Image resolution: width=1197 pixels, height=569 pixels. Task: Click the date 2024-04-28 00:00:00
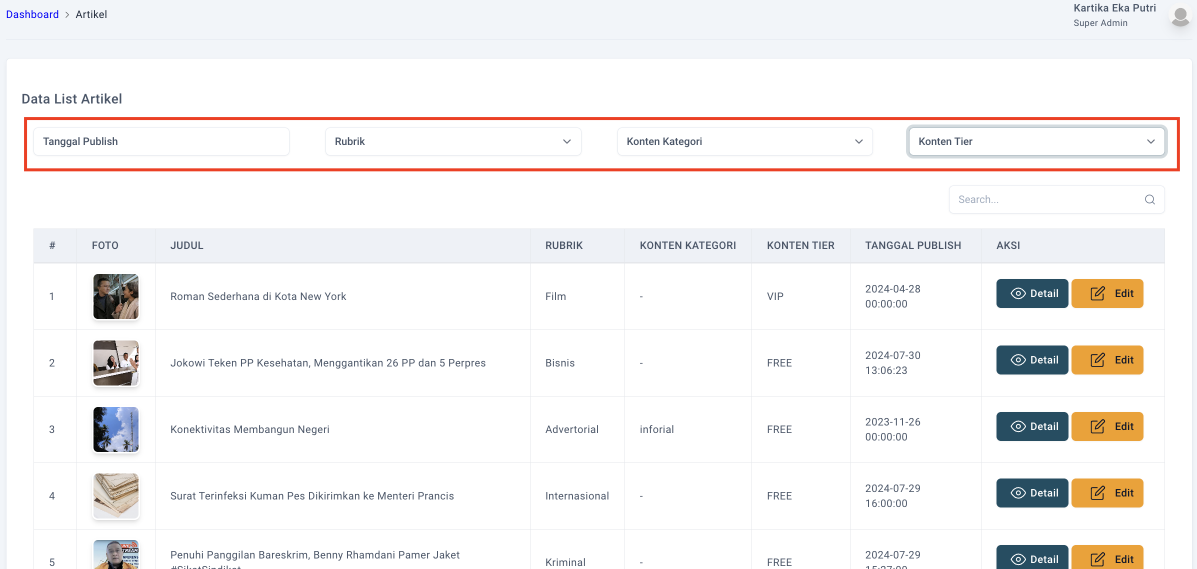point(894,296)
